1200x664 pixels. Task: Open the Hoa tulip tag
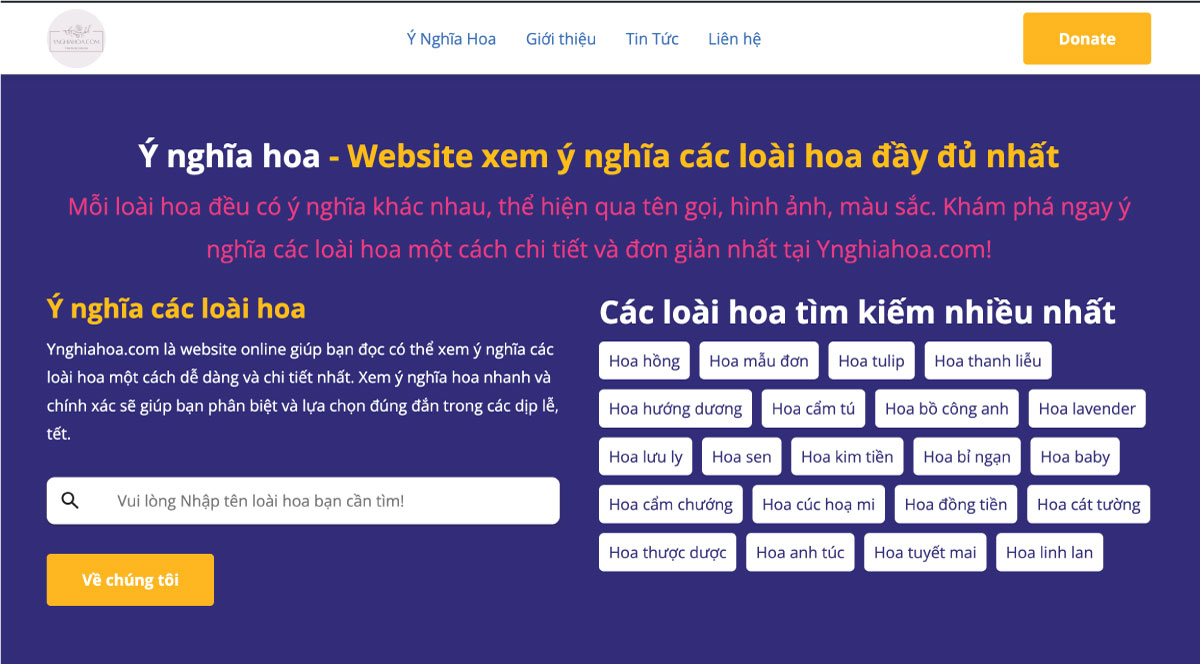point(871,361)
